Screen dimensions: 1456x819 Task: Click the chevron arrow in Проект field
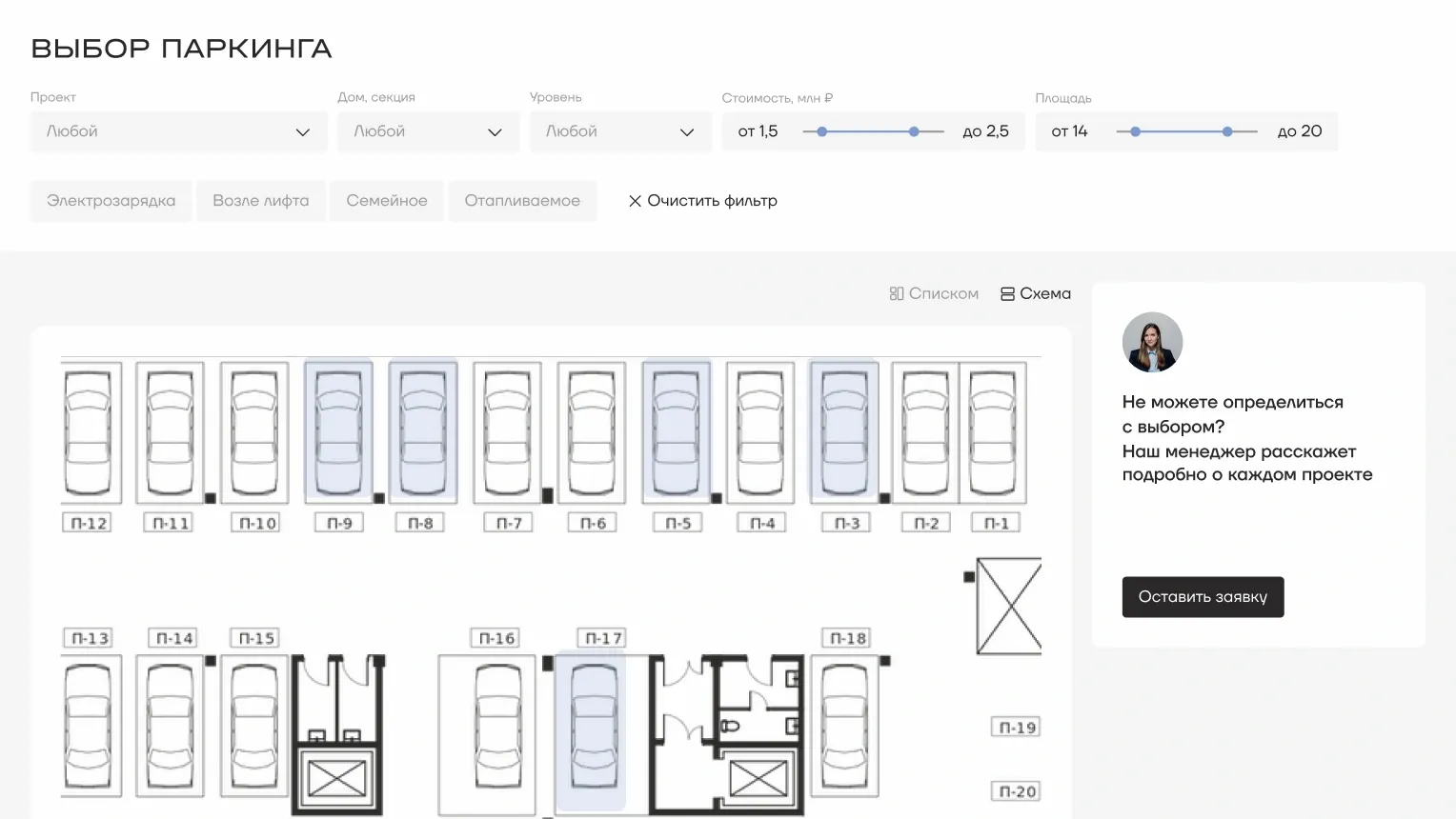[x=303, y=132]
